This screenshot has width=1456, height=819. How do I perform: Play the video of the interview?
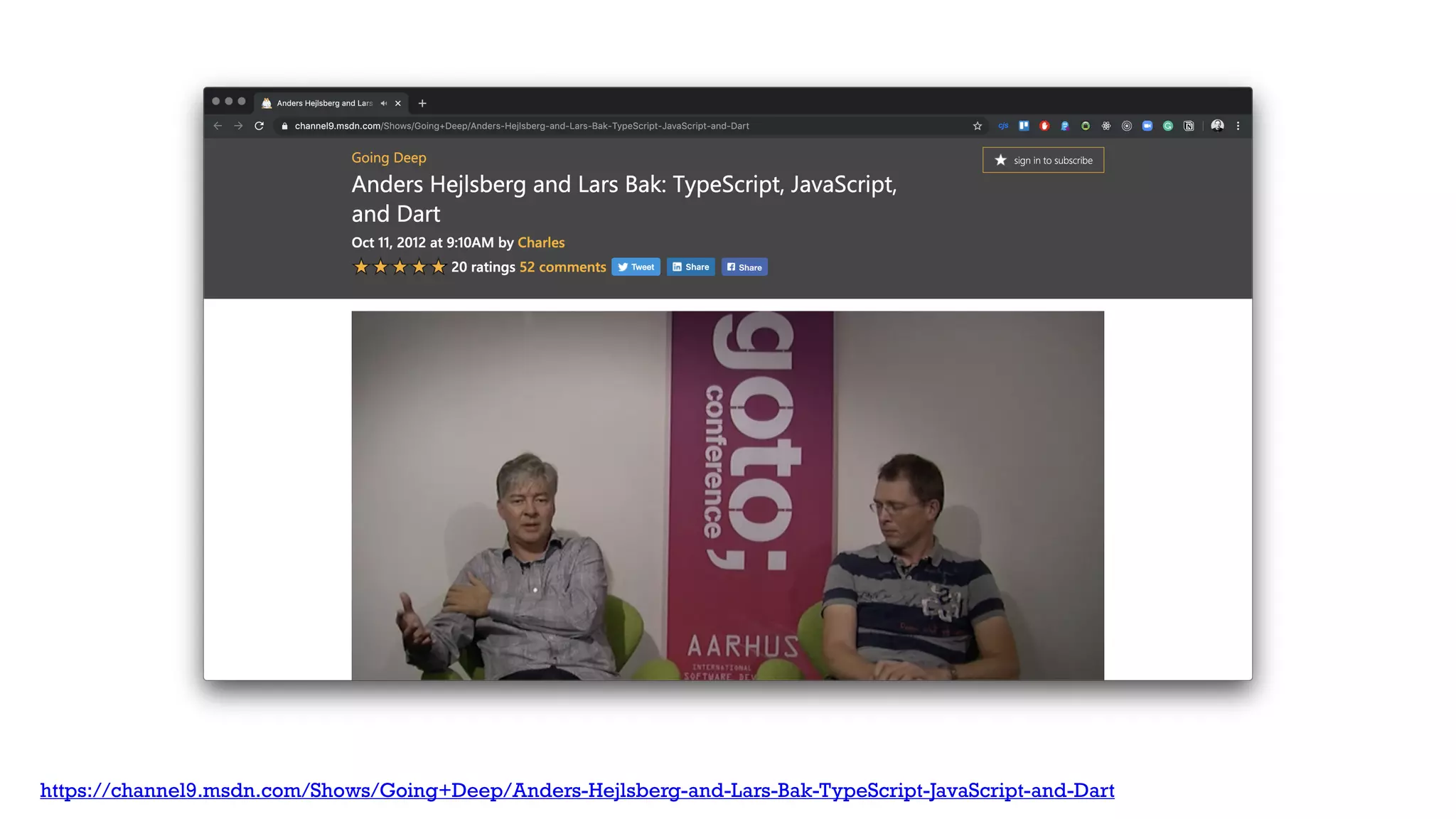click(x=727, y=496)
